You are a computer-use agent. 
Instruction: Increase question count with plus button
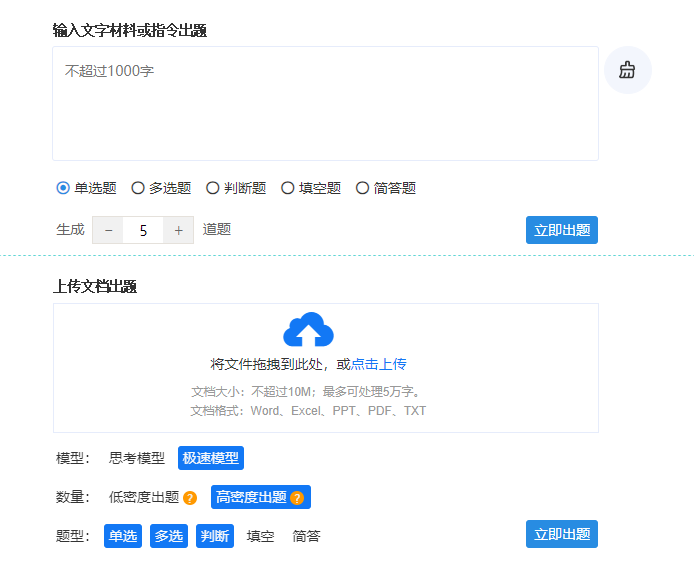click(178, 230)
